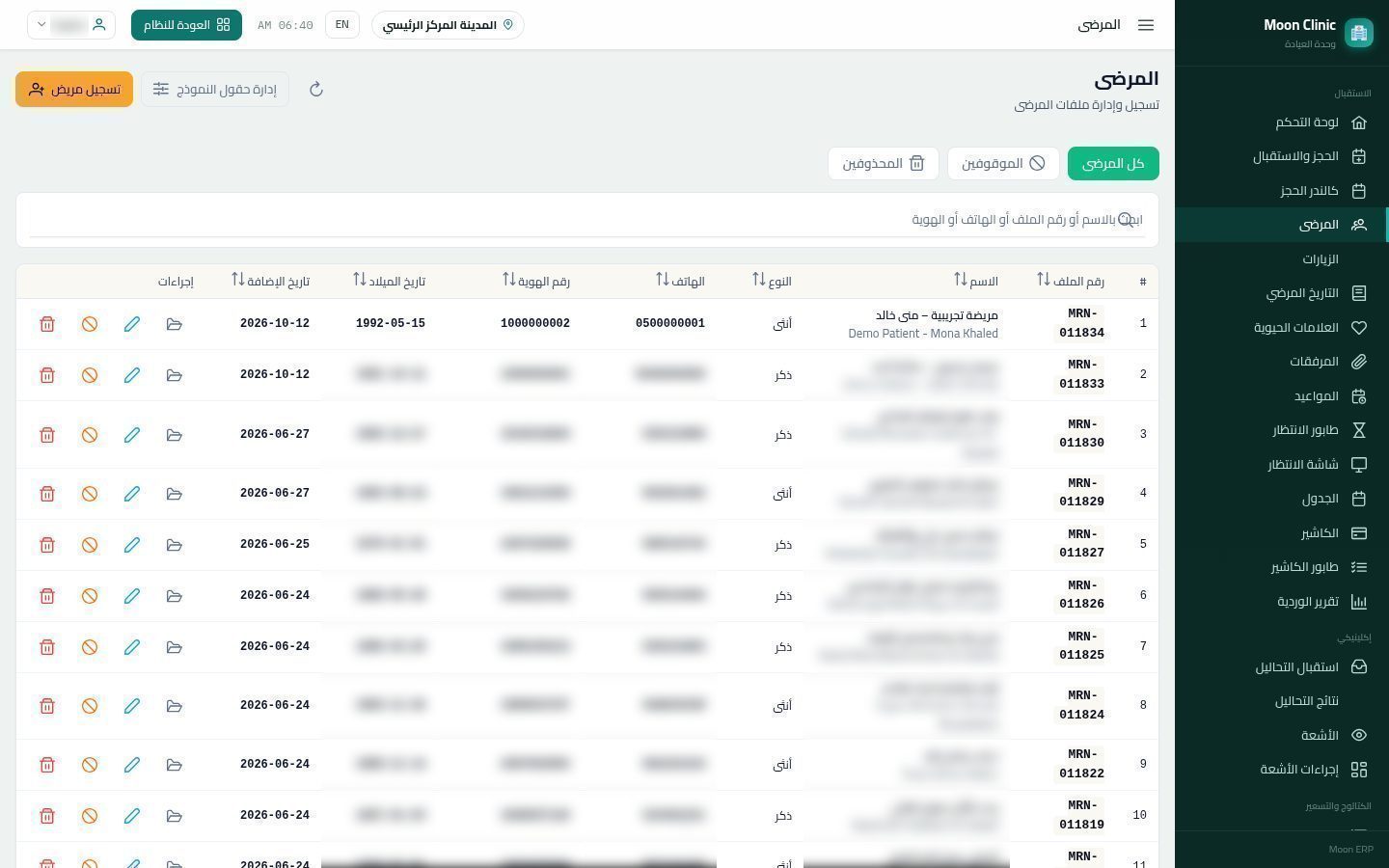The width and height of the screenshot is (1389, 868).
Task: Open لوحة التحكم in the sidebar
Action: click(1282, 122)
